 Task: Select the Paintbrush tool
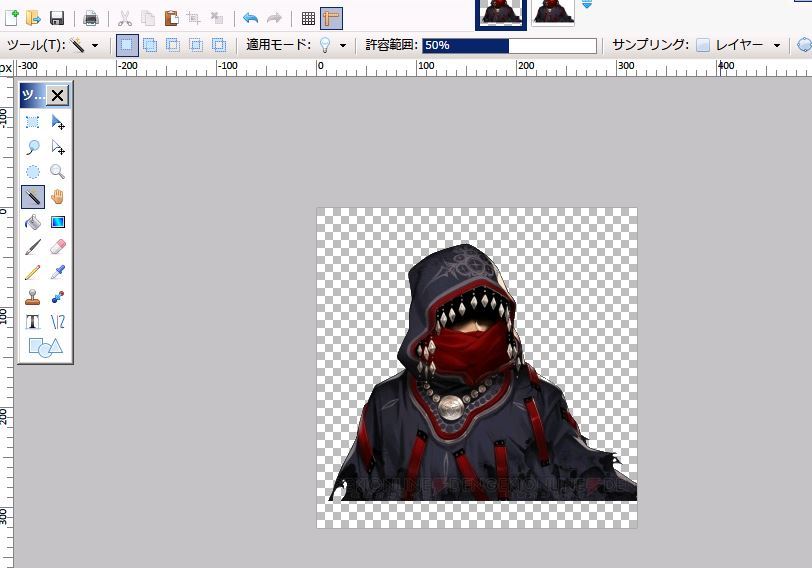(33, 247)
